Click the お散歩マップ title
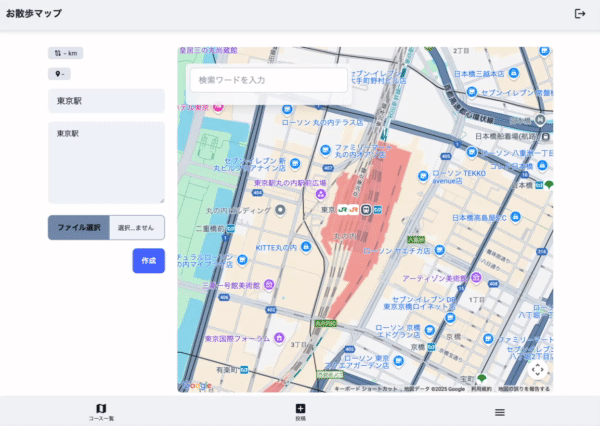600x426 pixels. (34, 13)
